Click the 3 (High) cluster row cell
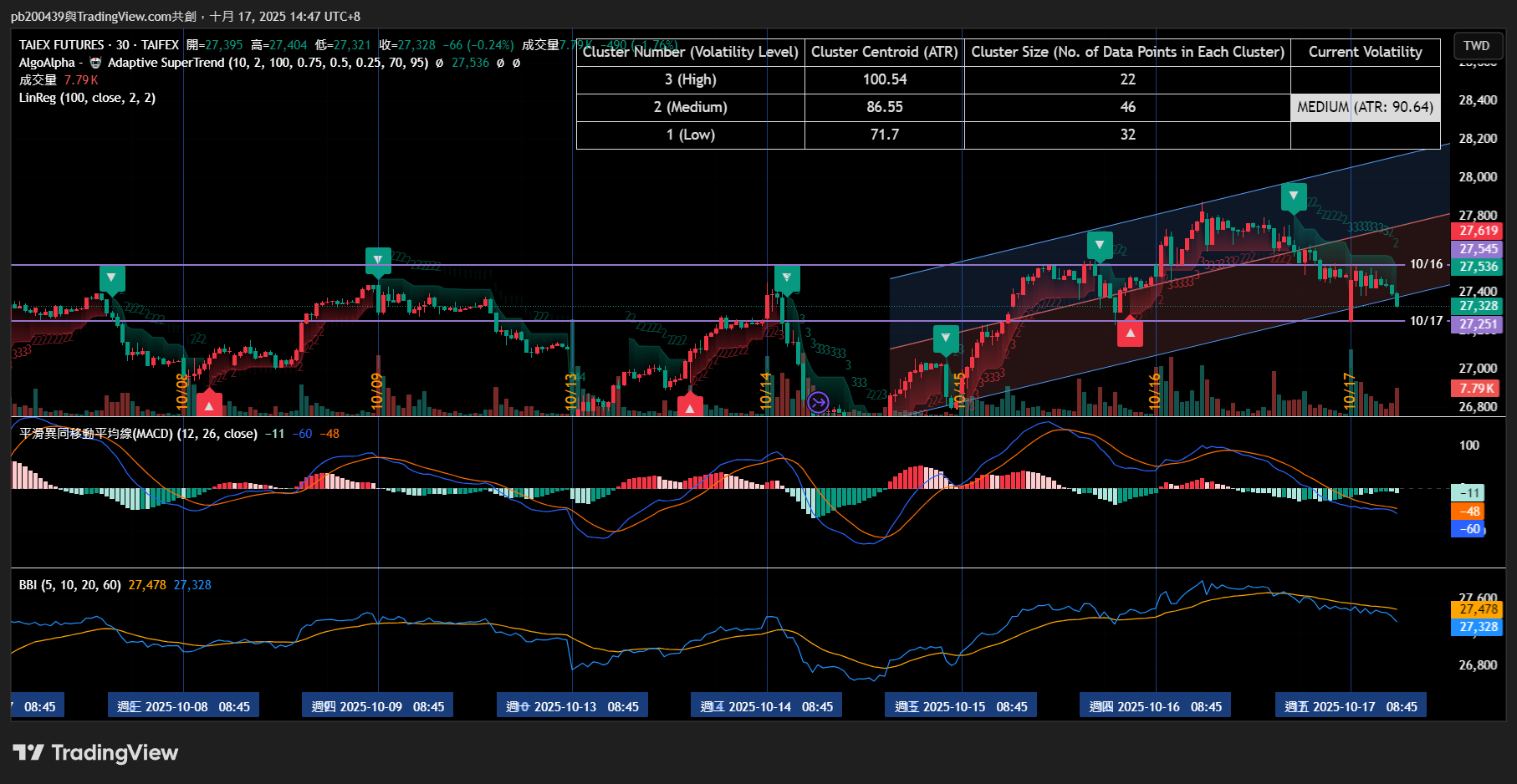This screenshot has width=1517, height=784. [691, 79]
